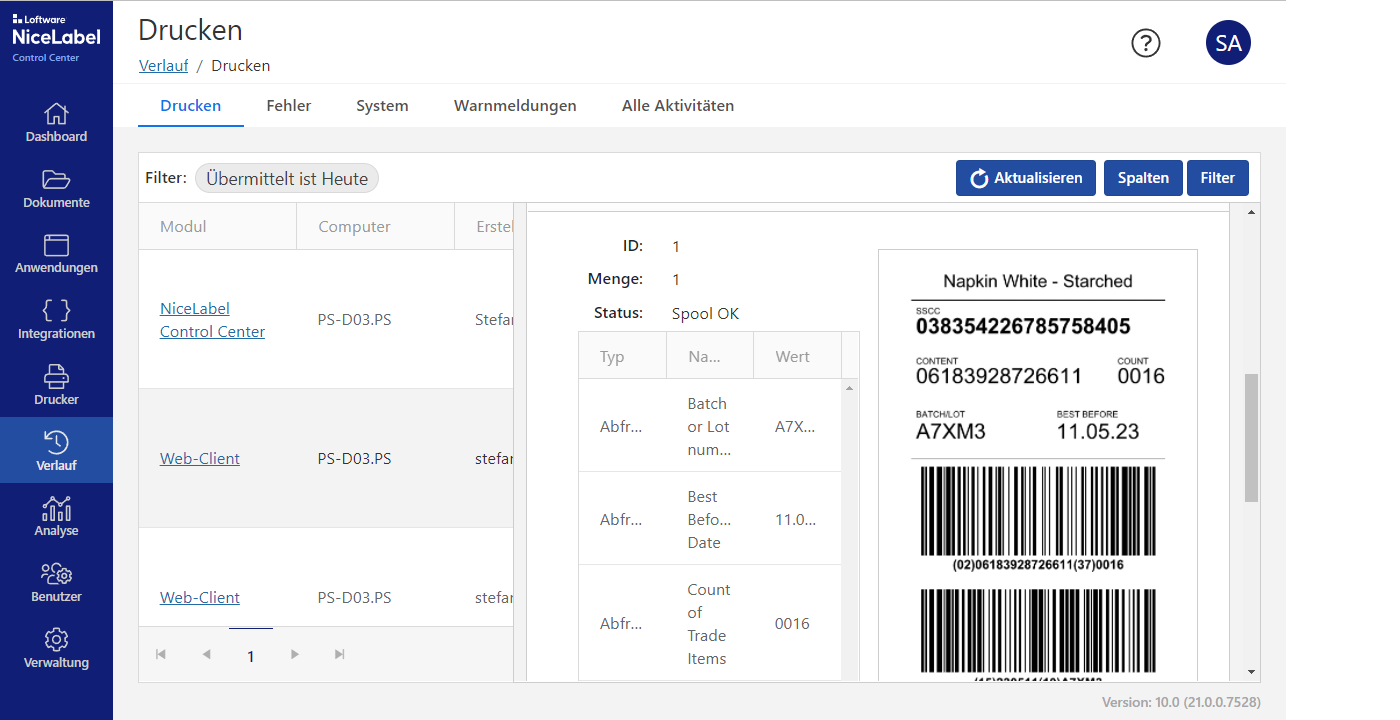Viewport: 1400px width, 720px height.
Task: Click the A7X... value cell
Action: [795, 426]
